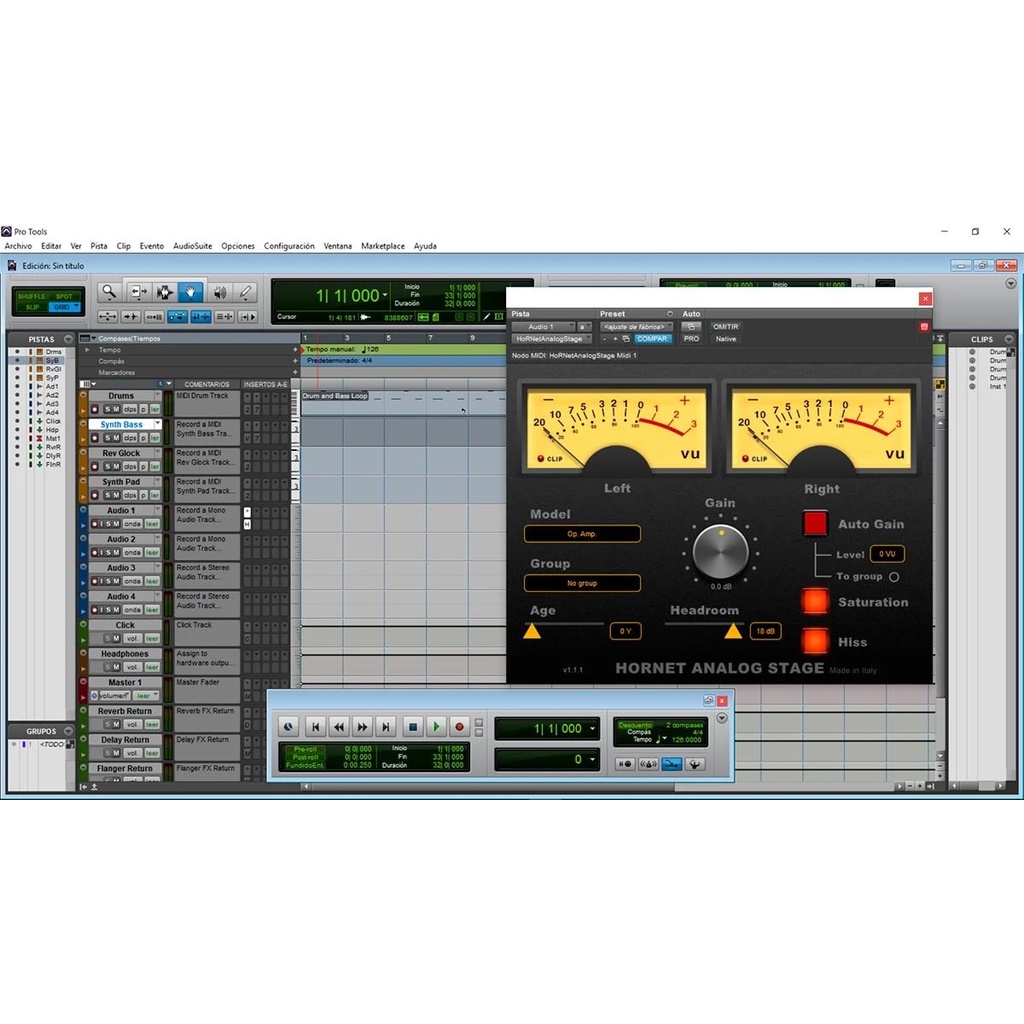Open the Archivo menu
The image size is (1024, 1024).
point(18,246)
